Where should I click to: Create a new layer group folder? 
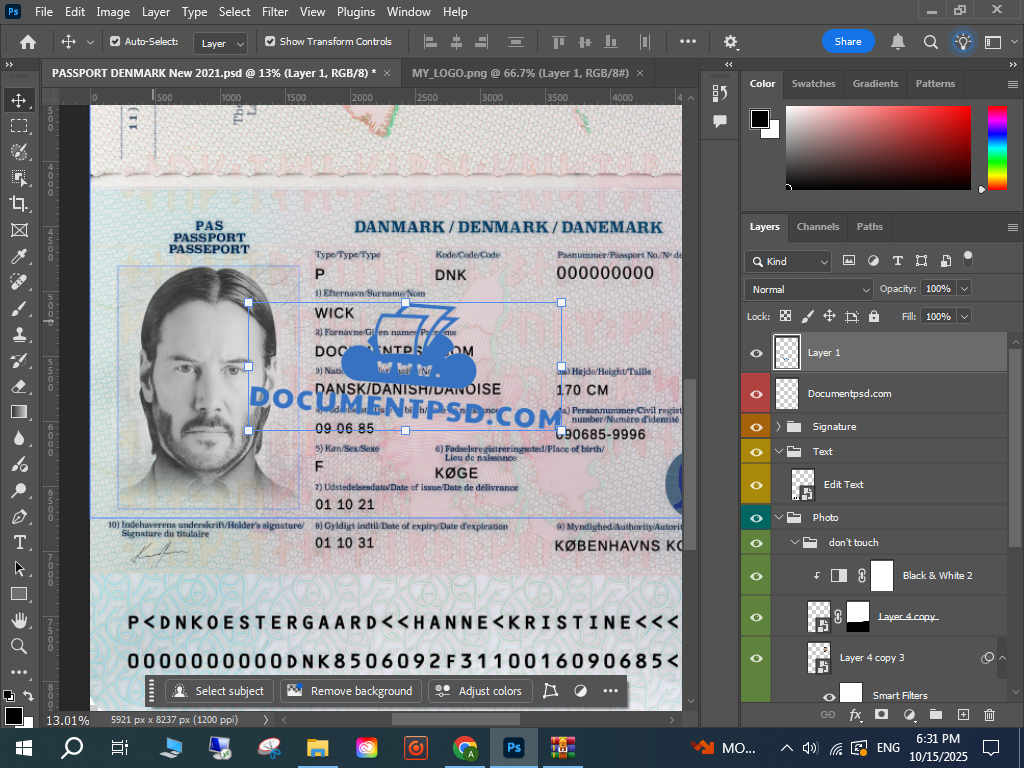point(936,715)
